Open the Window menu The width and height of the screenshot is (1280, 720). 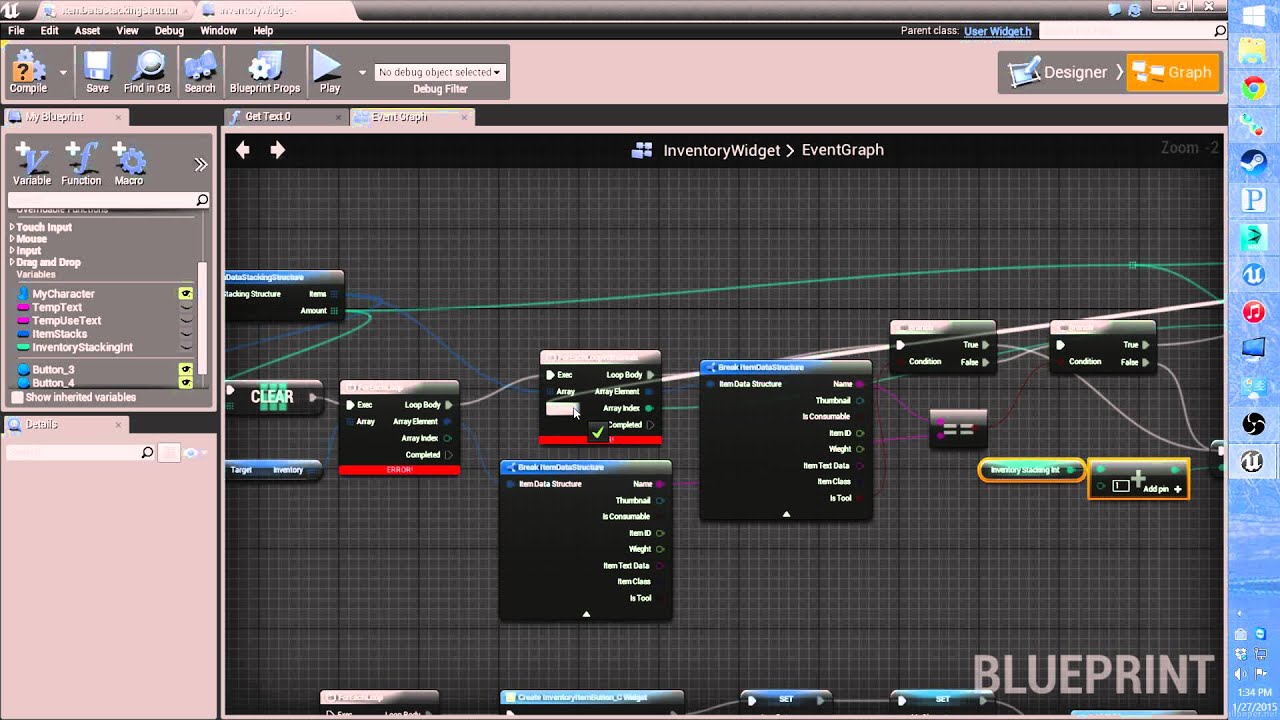point(218,31)
